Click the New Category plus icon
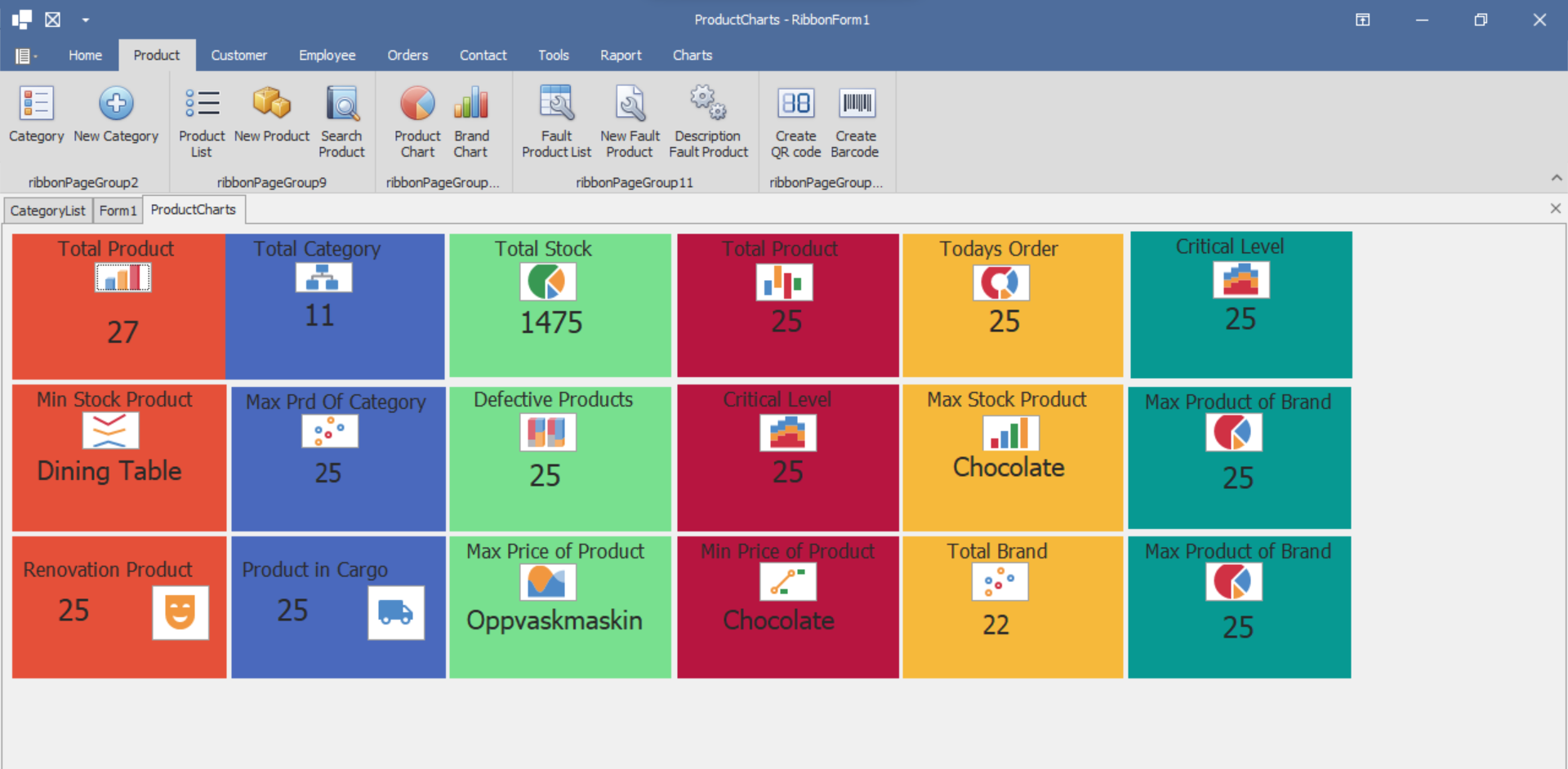 [x=116, y=104]
